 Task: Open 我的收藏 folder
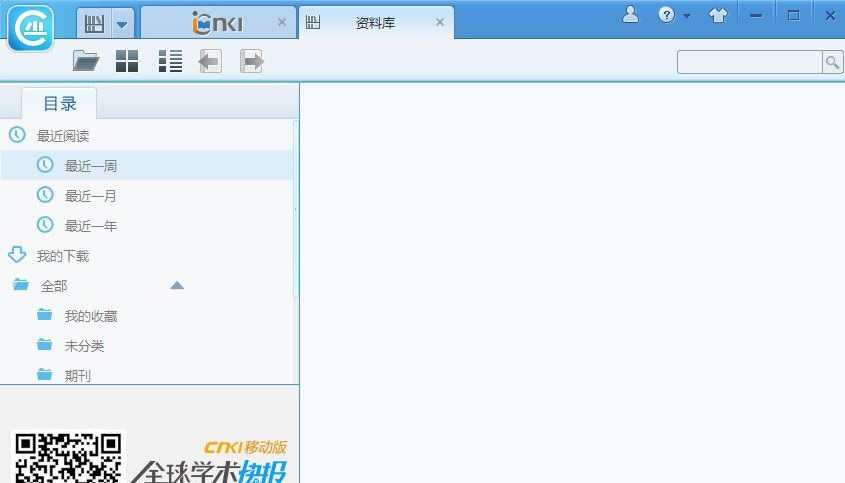[x=91, y=316]
